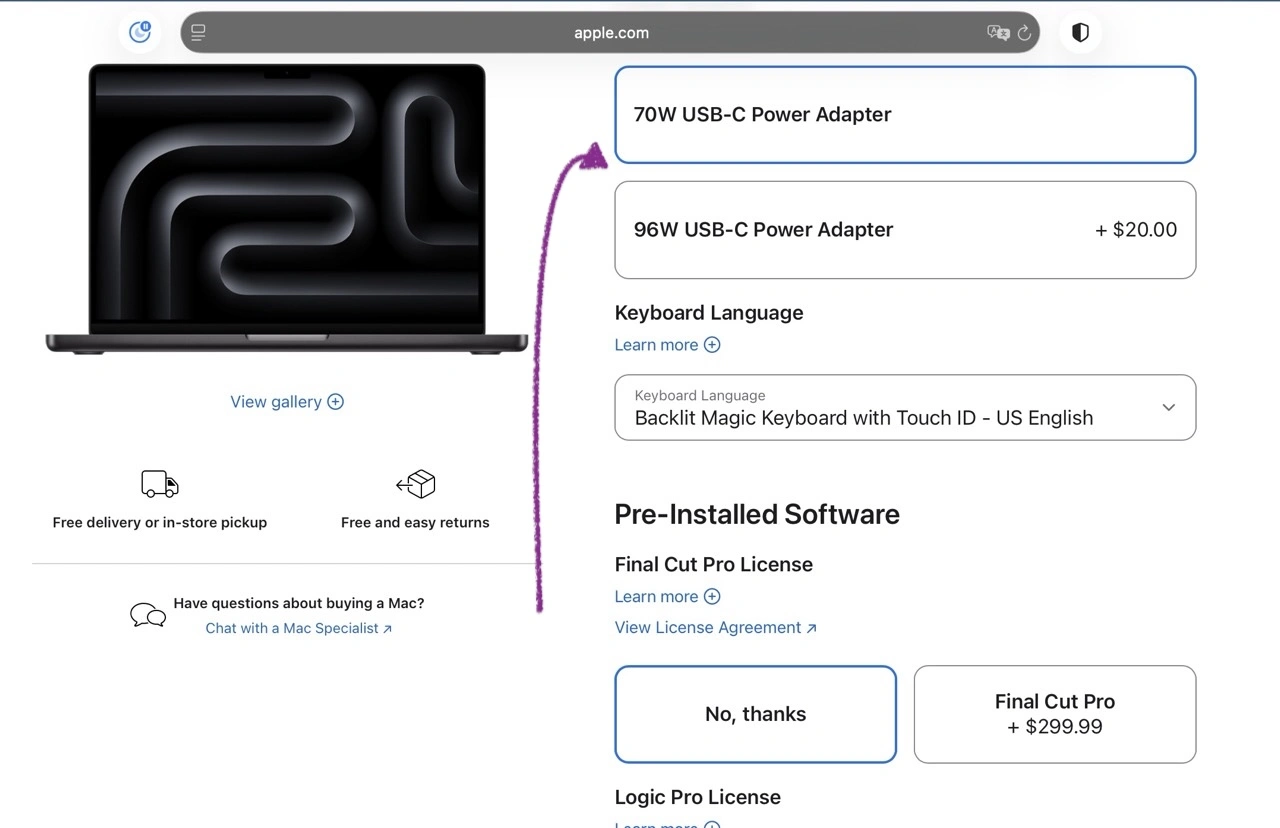Expand Learn more under Final Cut Pro License
The image size is (1280, 828).
click(x=667, y=597)
